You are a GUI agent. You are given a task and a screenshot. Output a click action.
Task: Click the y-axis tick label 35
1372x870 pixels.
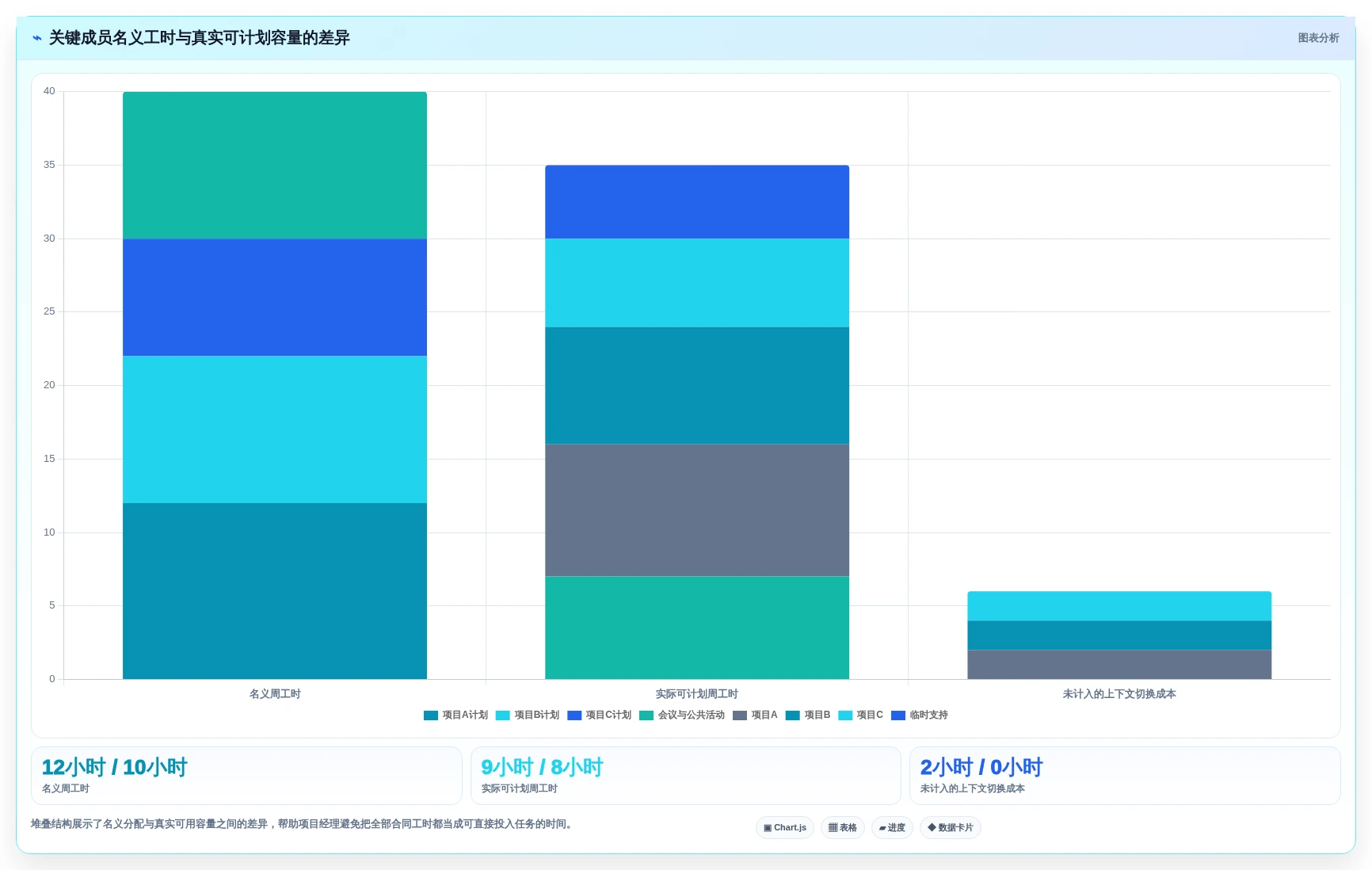49,165
